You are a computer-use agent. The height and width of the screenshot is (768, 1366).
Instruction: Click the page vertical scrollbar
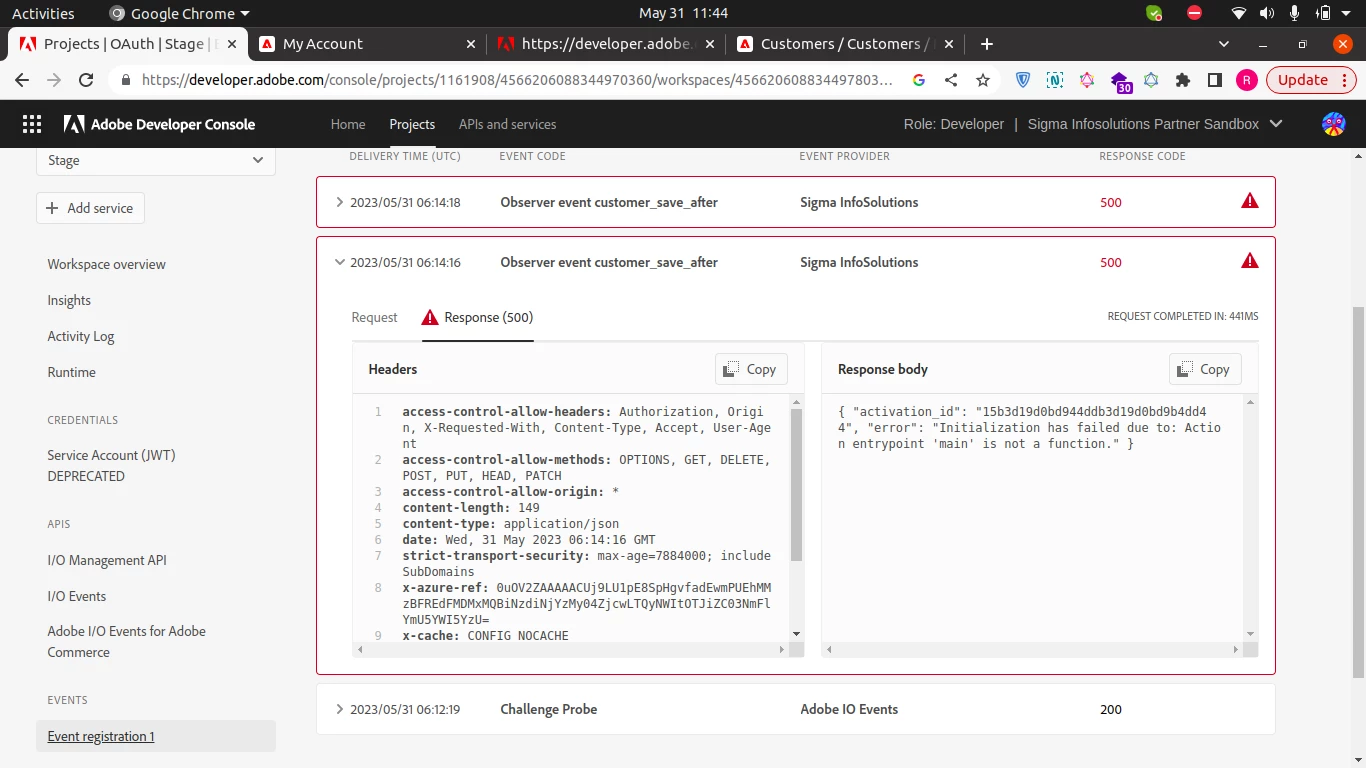pyautogui.click(x=1357, y=493)
